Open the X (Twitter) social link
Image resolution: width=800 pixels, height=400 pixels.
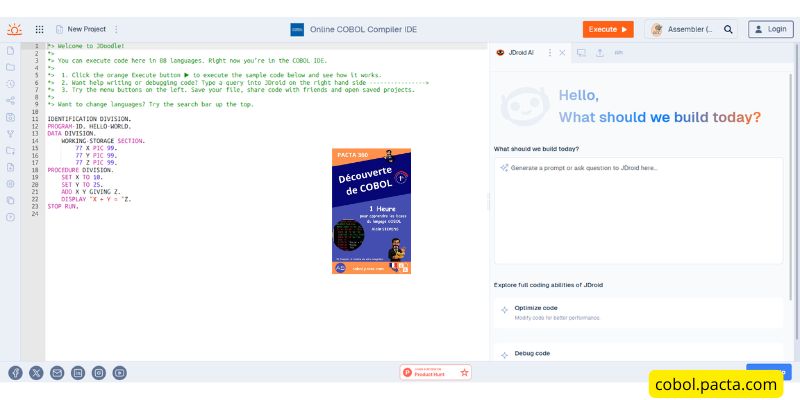coord(36,373)
